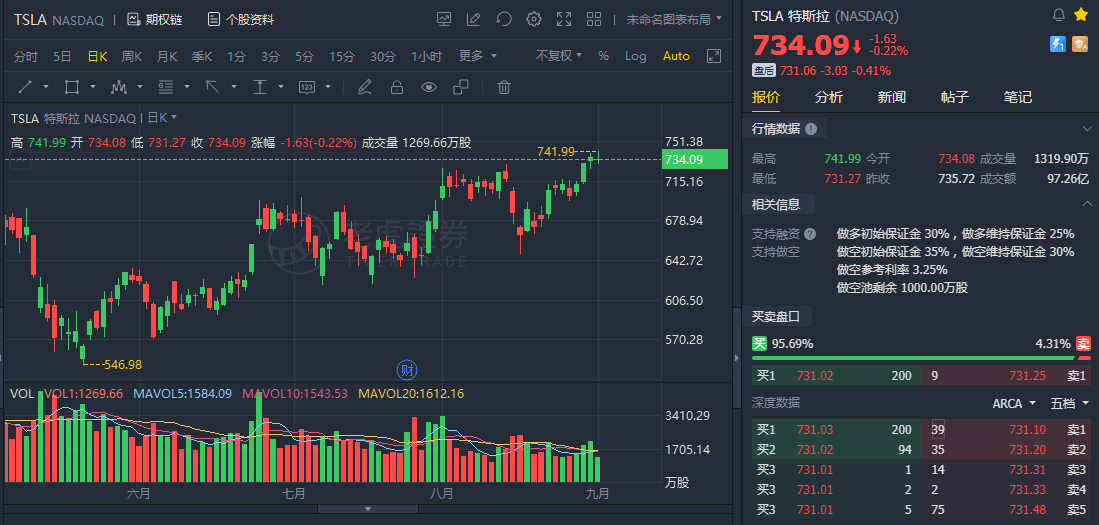Click info icon next to 行情数据
Screen dimensions: 1099x525
pos(811,129)
